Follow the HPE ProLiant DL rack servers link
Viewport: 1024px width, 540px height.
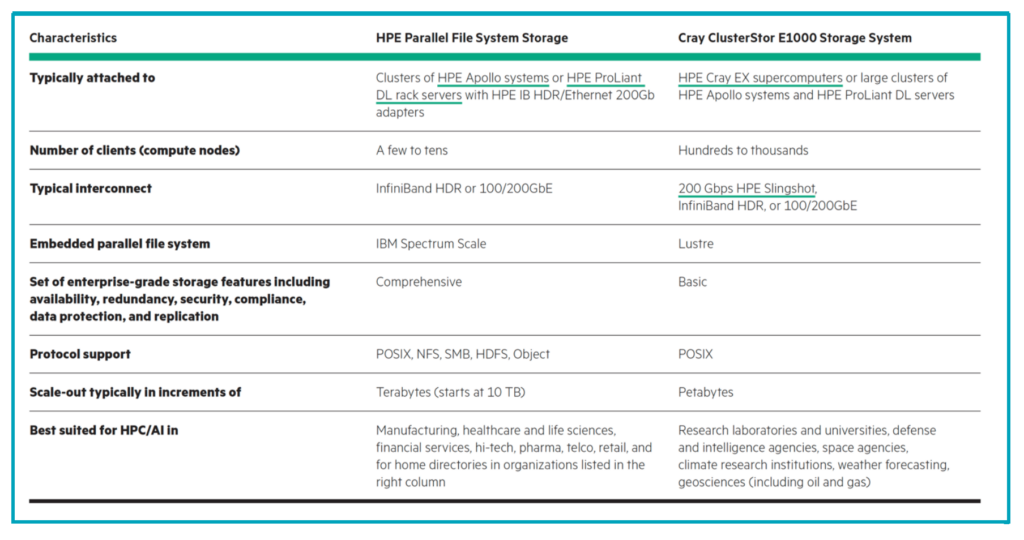(x=509, y=86)
